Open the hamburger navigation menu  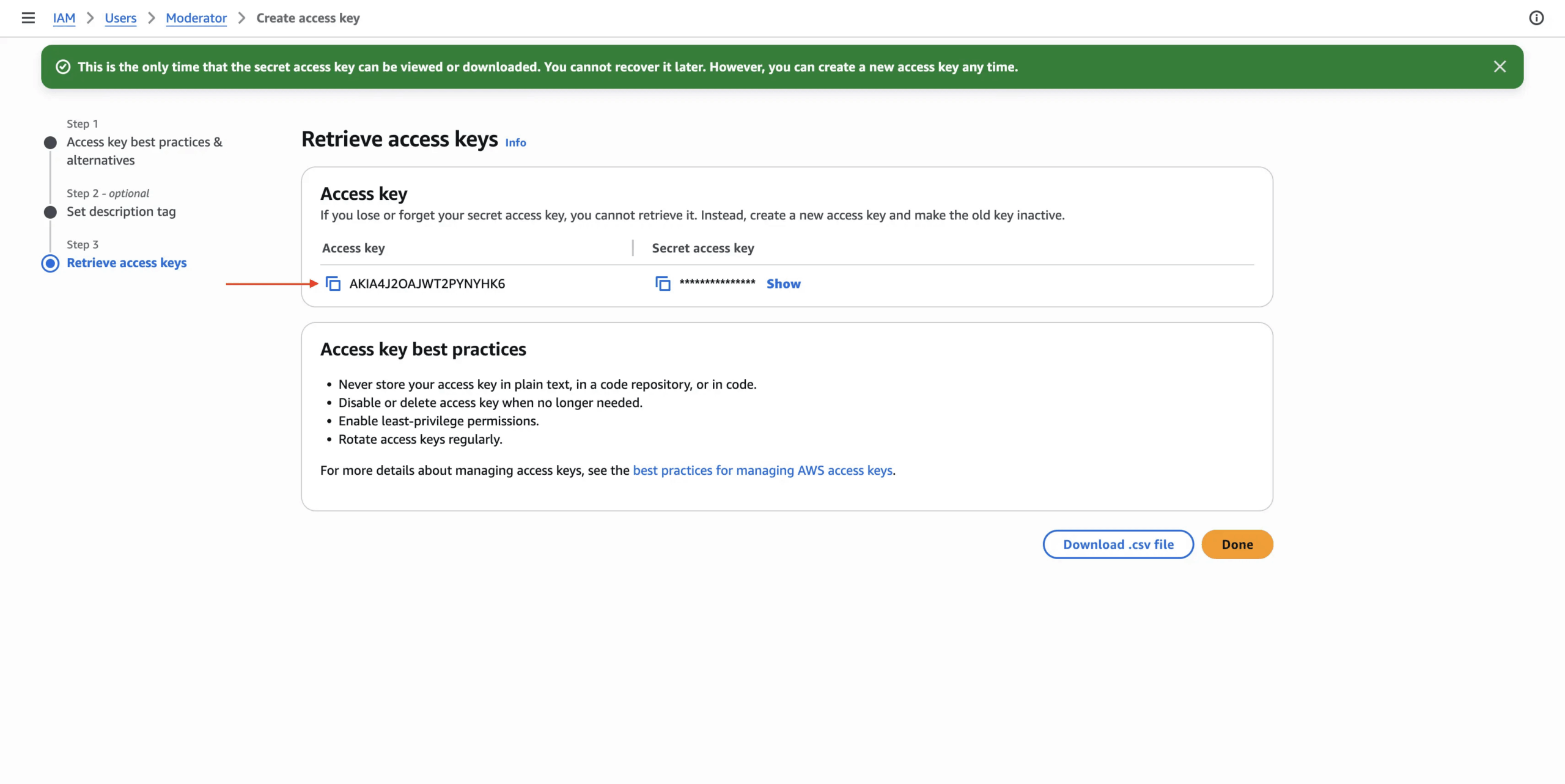coord(28,18)
